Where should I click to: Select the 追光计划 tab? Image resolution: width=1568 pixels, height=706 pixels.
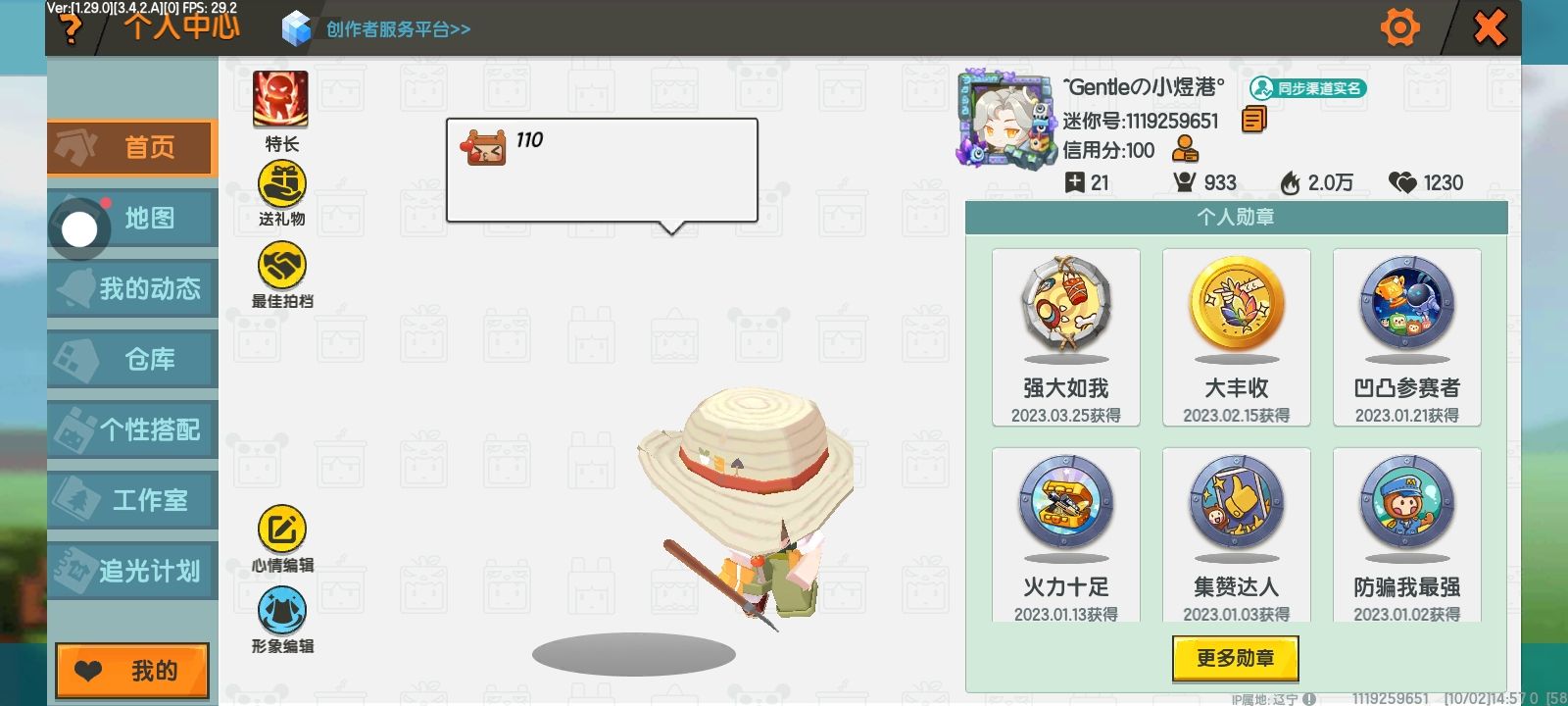tap(132, 571)
